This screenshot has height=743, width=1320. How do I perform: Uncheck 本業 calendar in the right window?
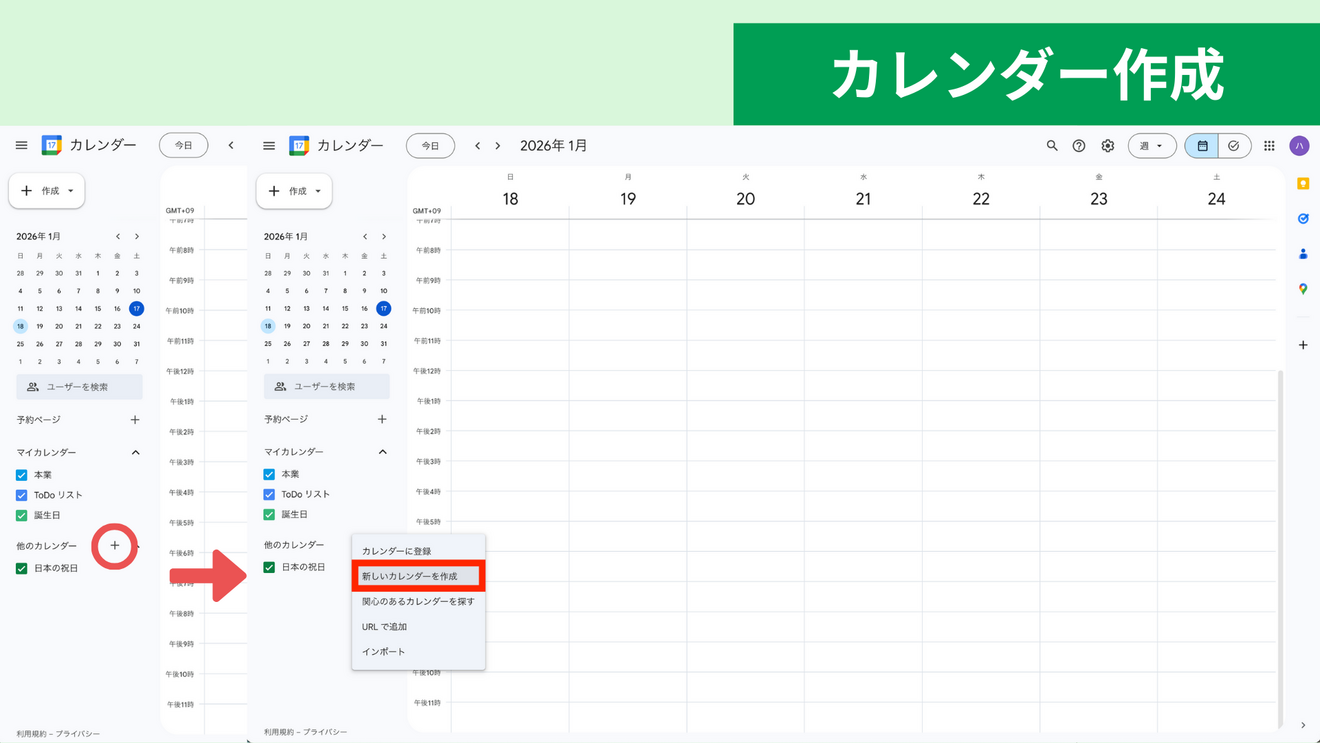[268, 474]
